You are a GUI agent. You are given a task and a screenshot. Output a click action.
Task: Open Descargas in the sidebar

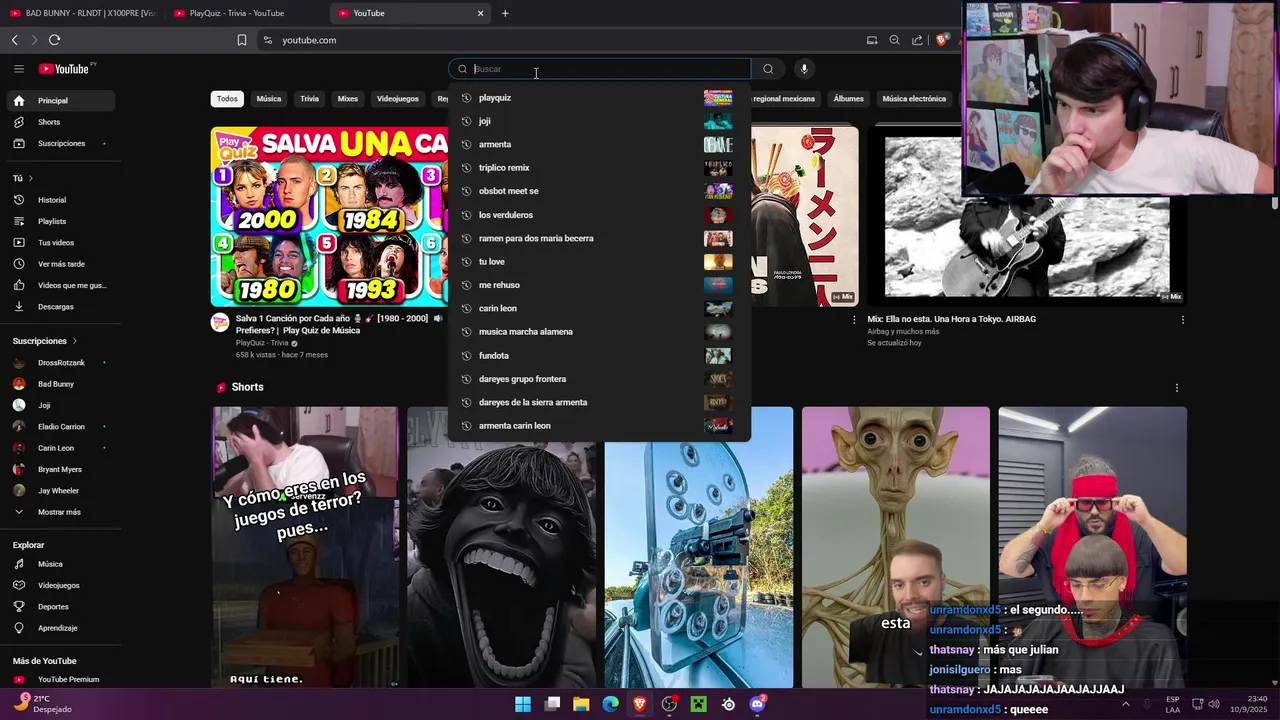click(59, 307)
